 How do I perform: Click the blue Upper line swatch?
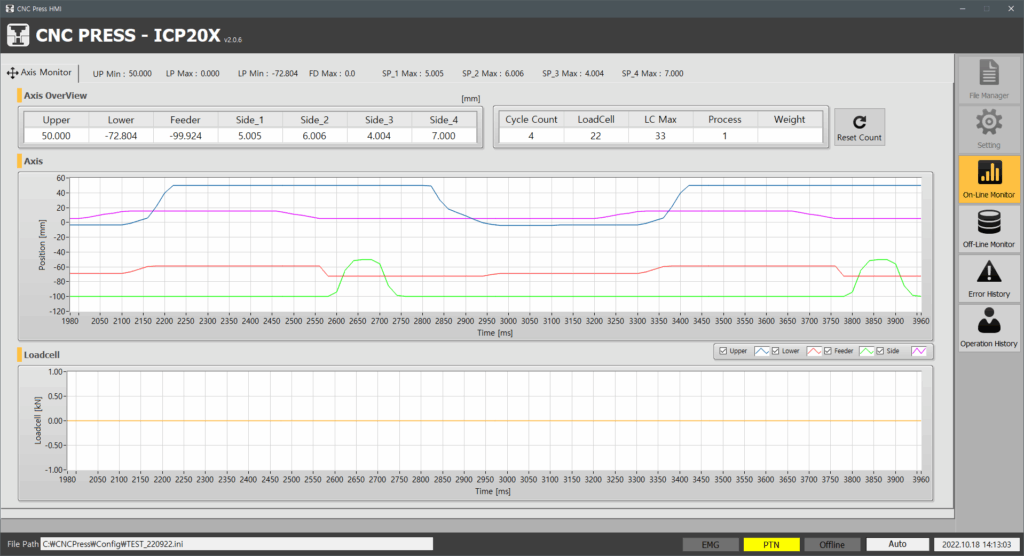click(761, 351)
